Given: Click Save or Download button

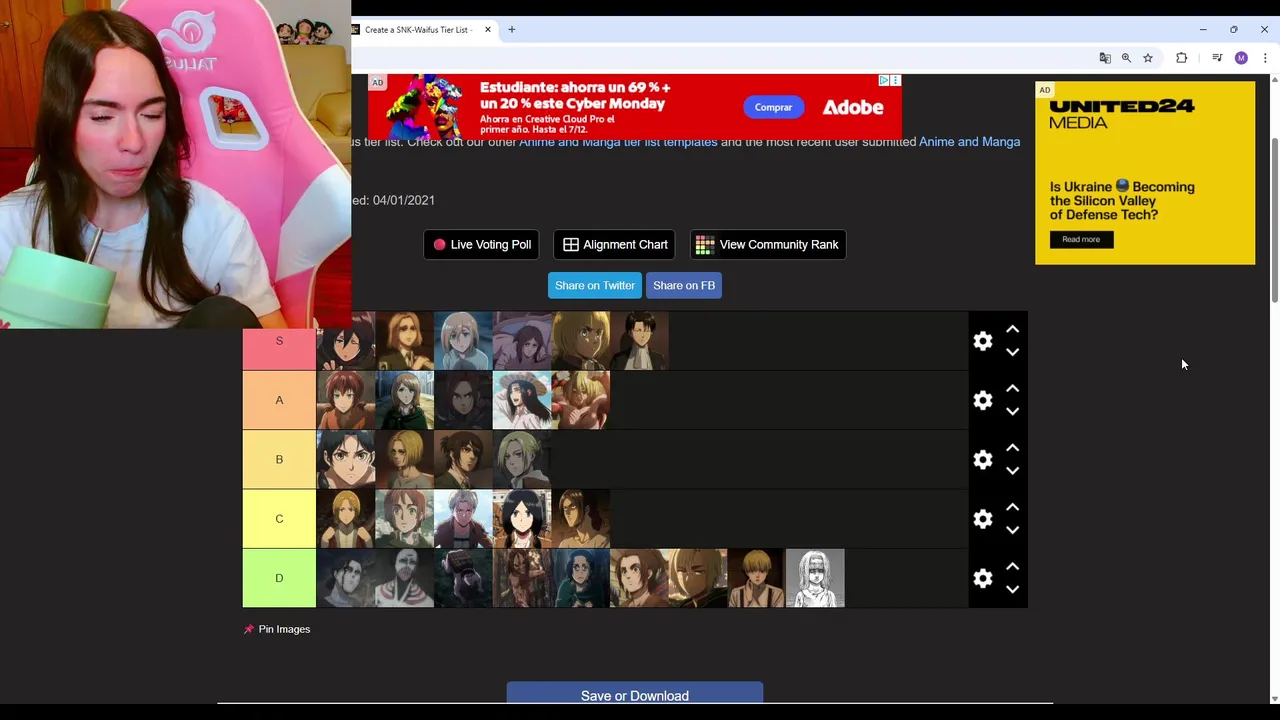Looking at the screenshot, I should 635,693.
